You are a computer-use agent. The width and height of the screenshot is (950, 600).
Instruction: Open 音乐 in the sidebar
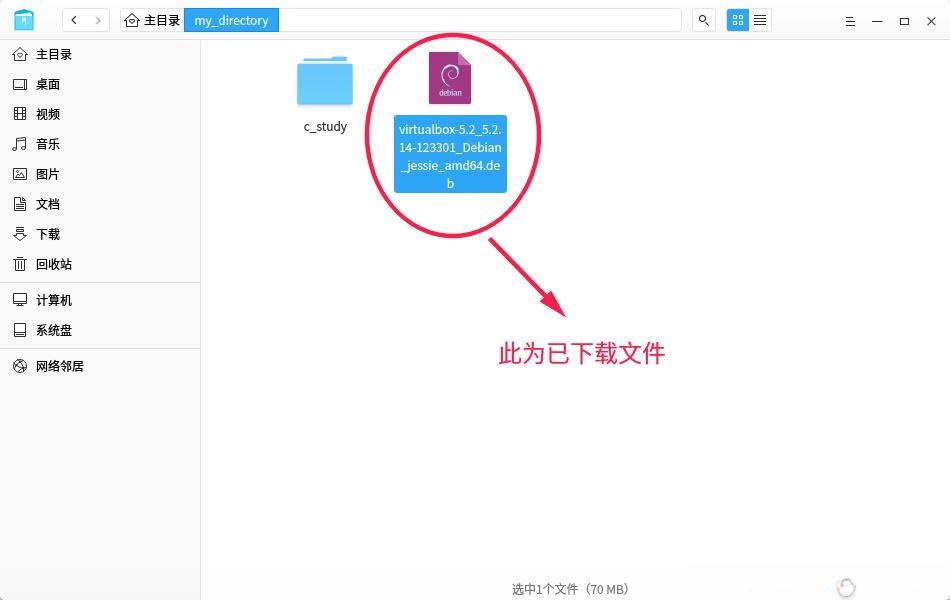[x=100, y=144]
